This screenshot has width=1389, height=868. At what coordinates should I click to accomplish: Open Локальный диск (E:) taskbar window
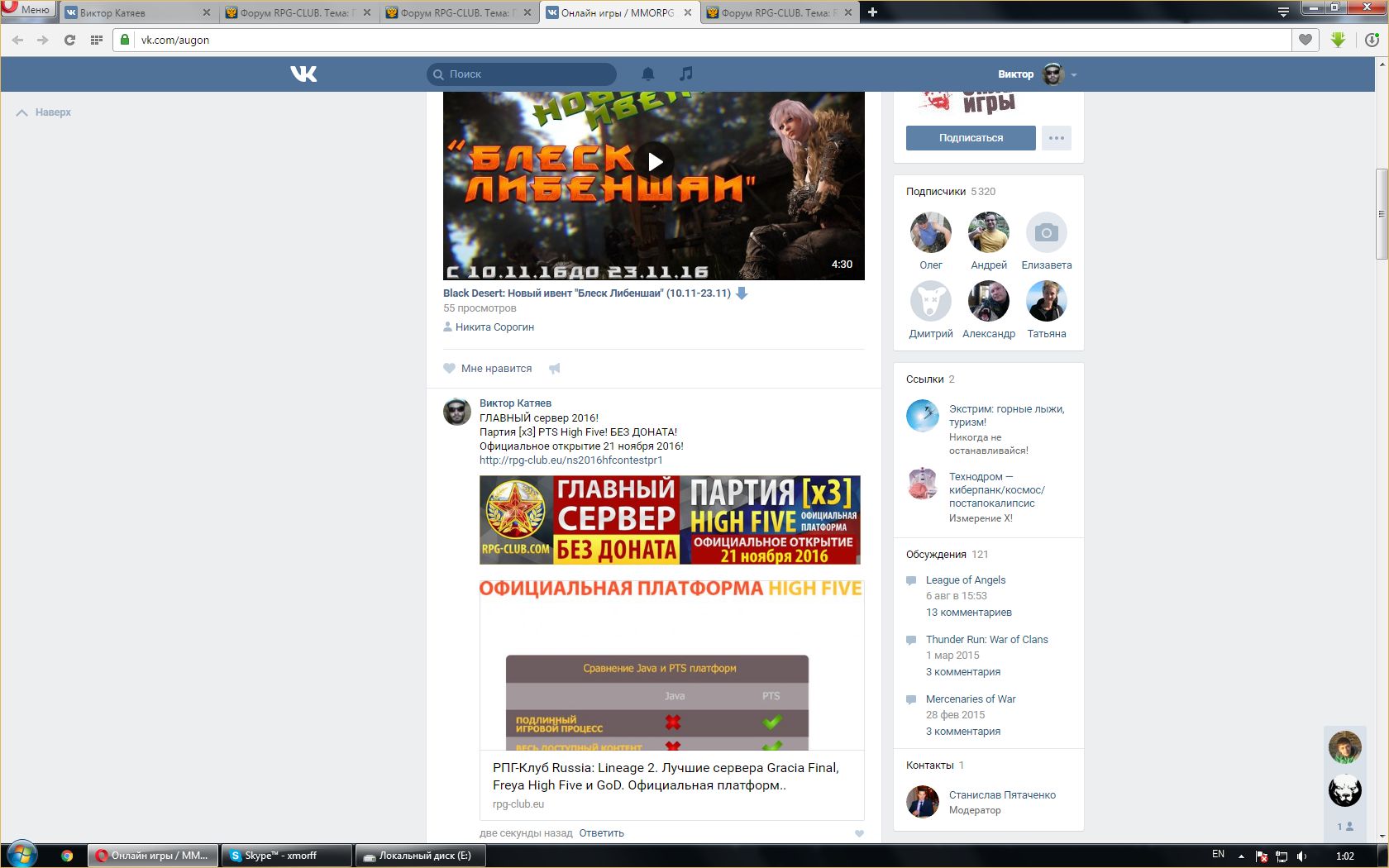pos(419,856)
